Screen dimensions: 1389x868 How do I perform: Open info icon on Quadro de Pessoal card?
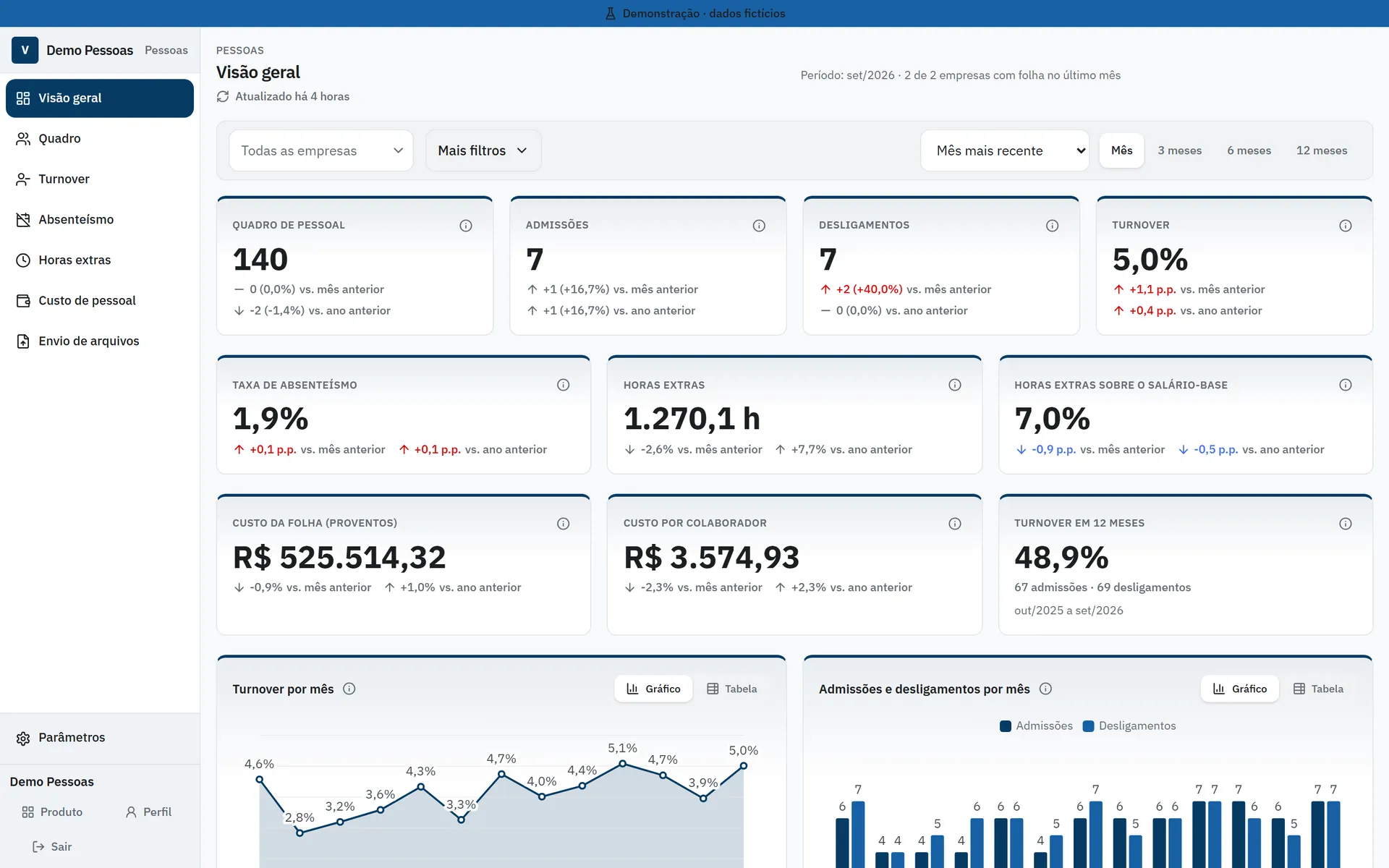point(466,226)
